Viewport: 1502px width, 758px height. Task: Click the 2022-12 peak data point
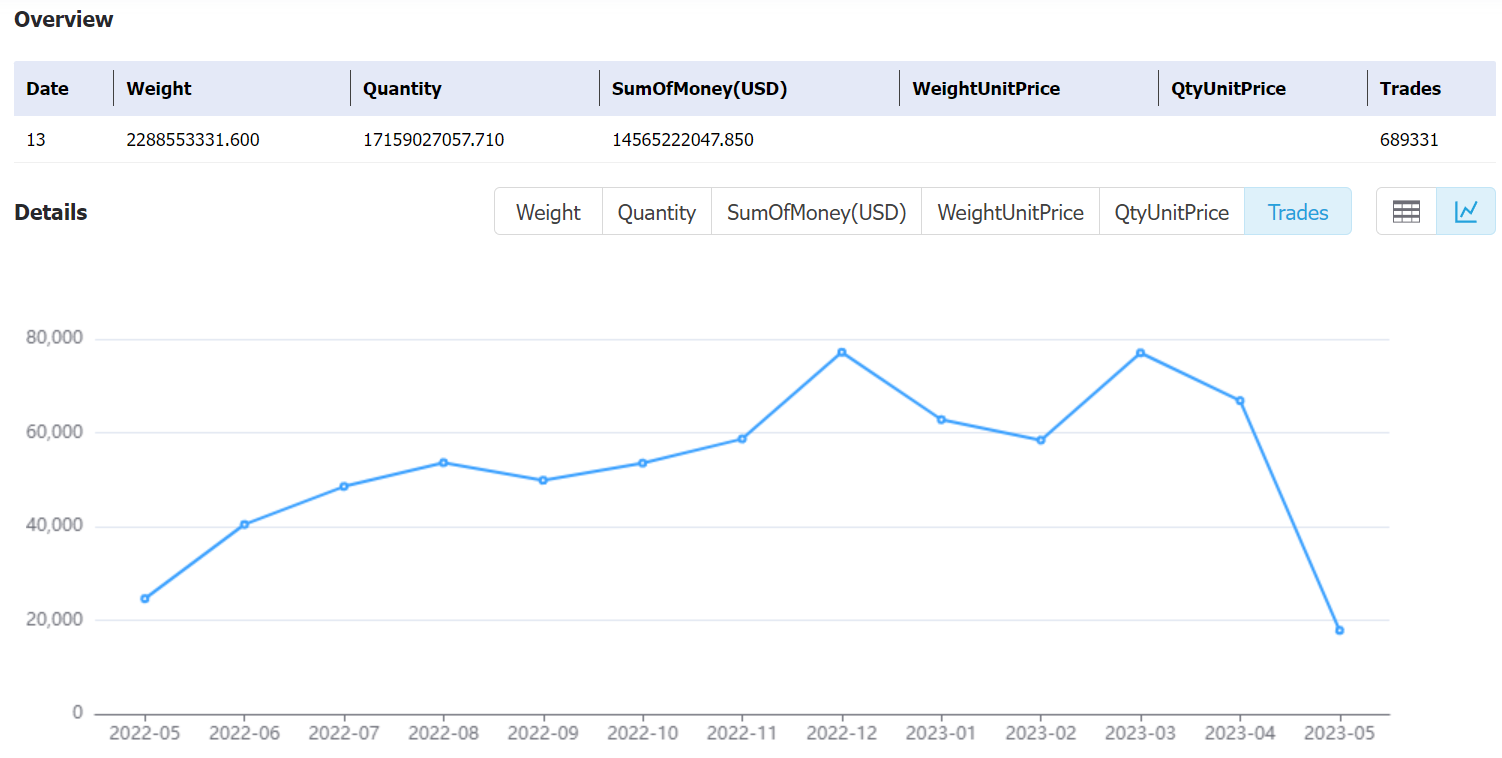(x=842, y=352)
